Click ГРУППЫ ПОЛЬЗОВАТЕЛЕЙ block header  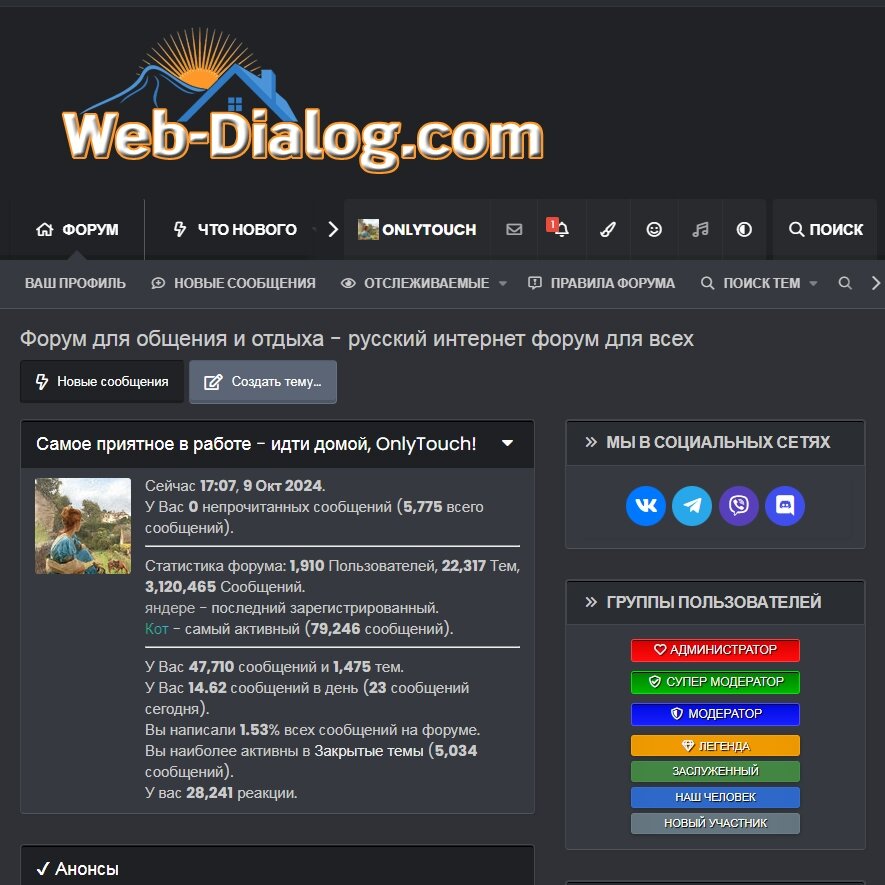click(713, 602)
